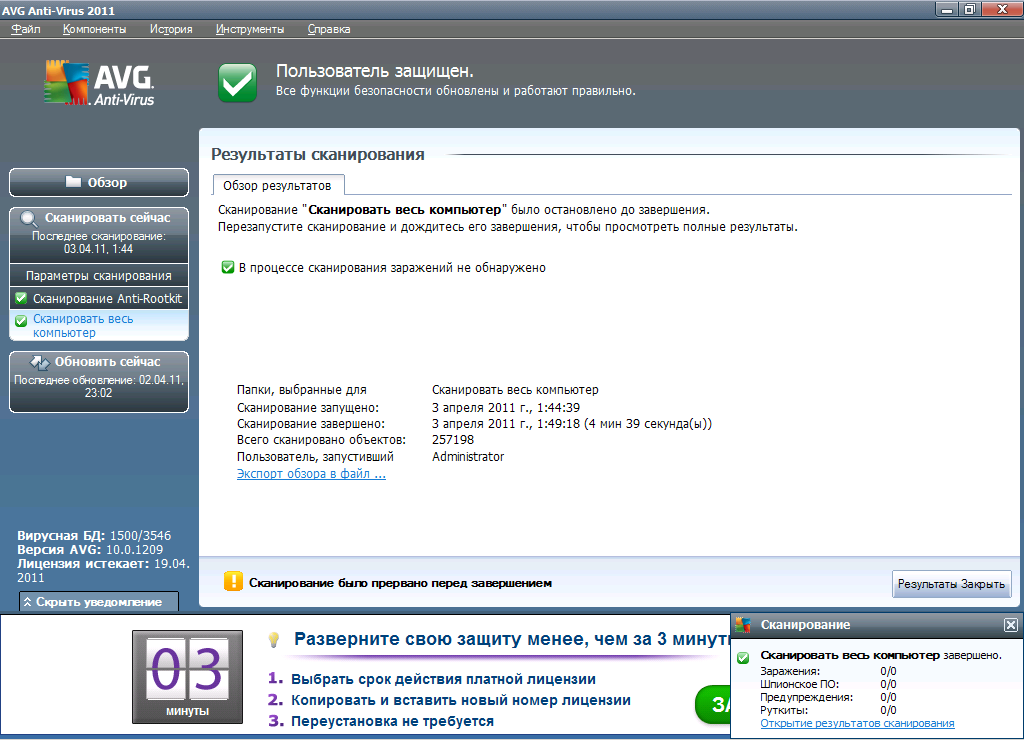Click green check icon beside Сканировать весь компьютер

click(22, 321)
